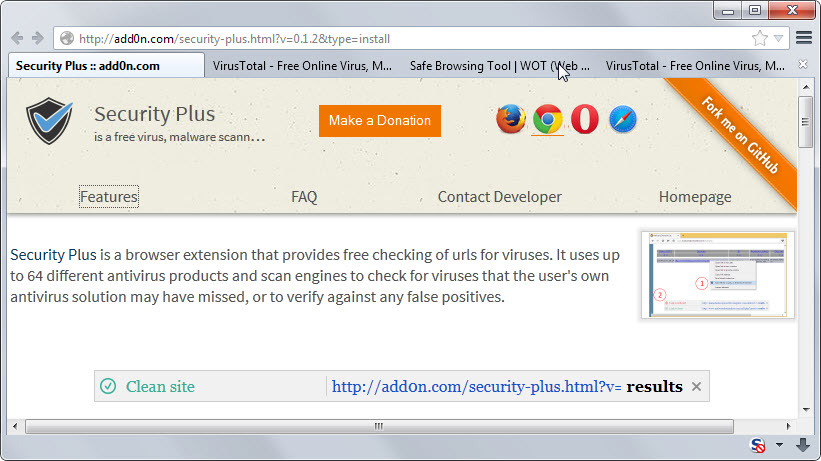Click the Make a Donation button
The height and width of the screenshot is (461, 821).
(x=380, y=120)
